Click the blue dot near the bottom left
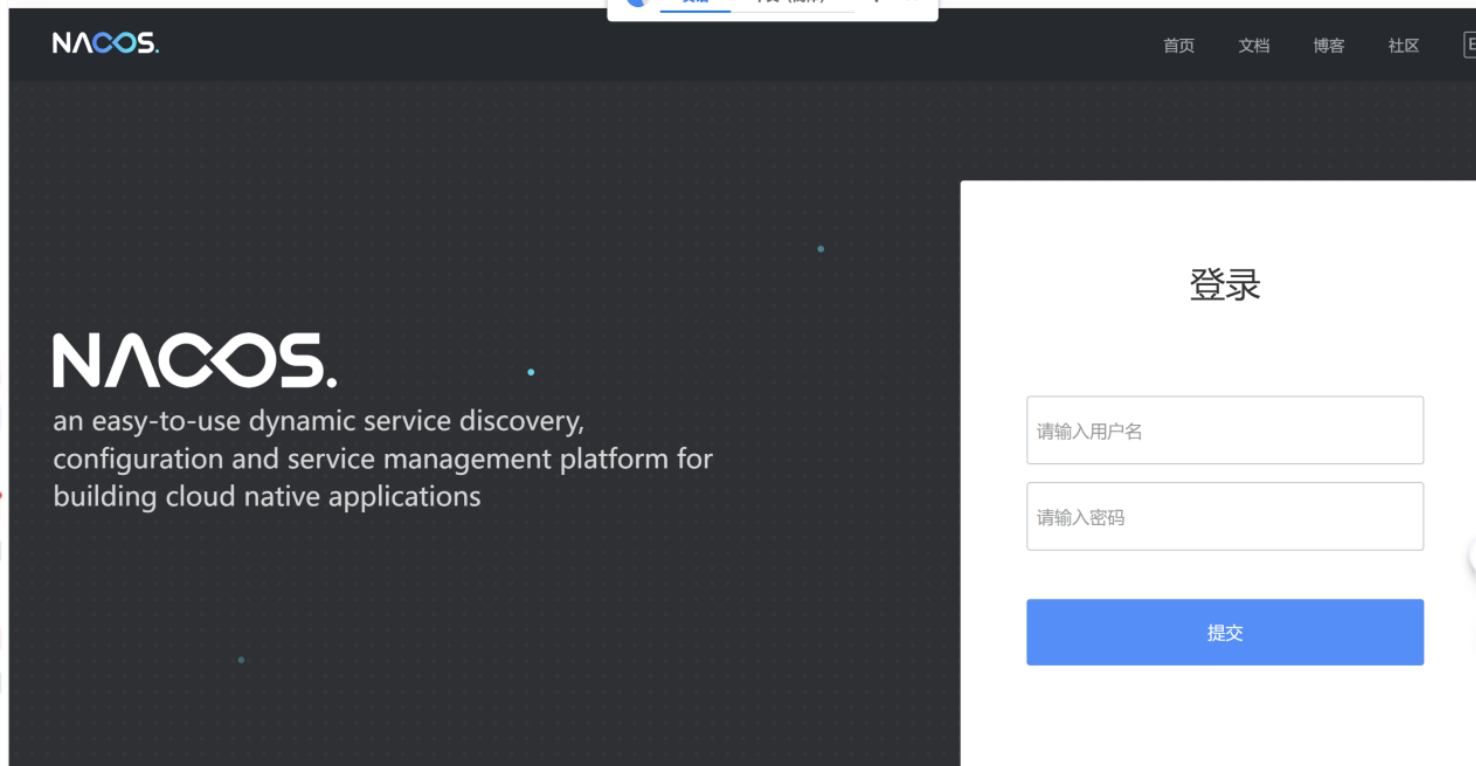 (x=240, y=660)
